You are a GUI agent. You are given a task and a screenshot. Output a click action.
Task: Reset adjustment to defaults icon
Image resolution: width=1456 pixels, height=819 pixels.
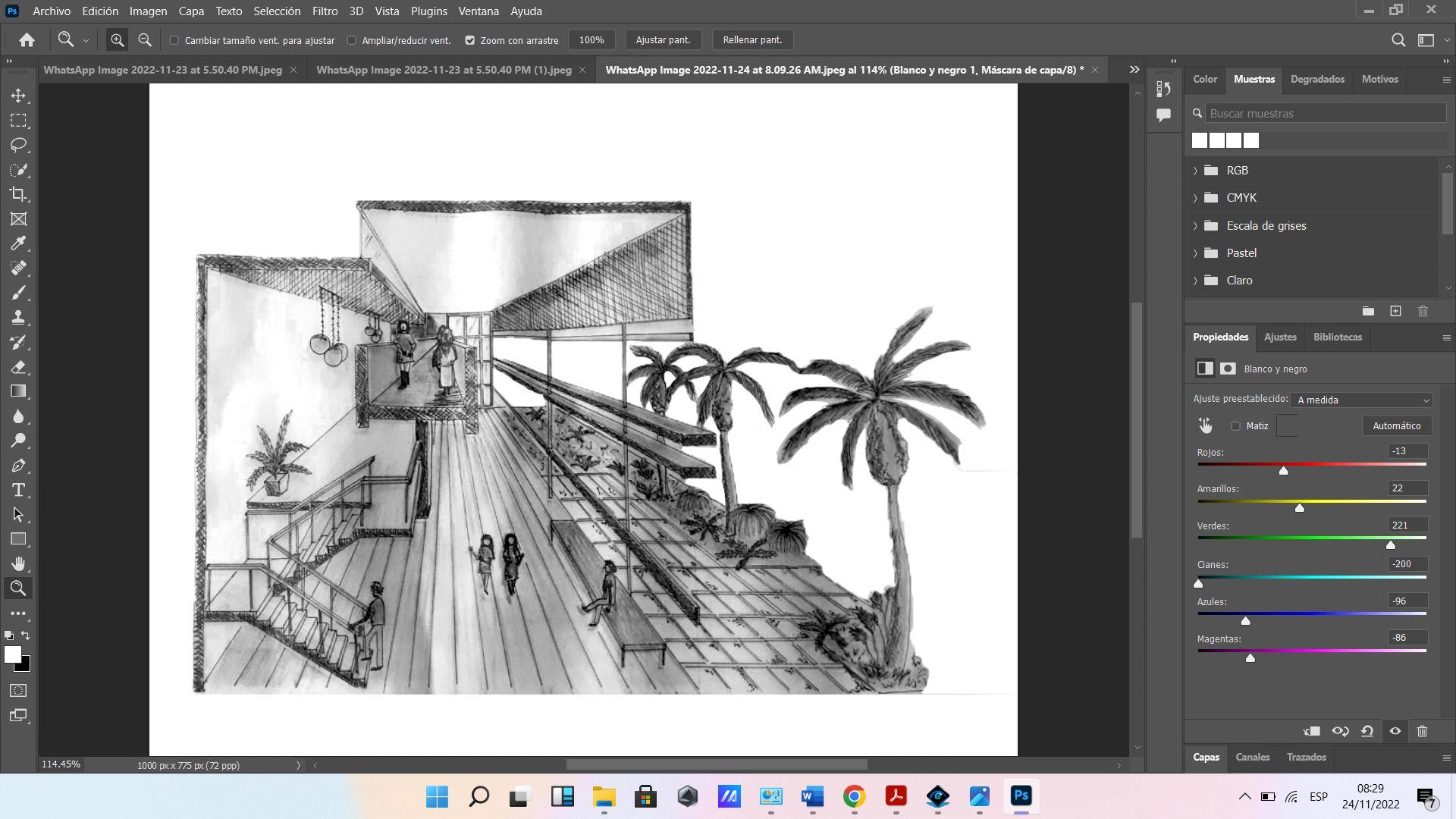(x=1367, y=731)
